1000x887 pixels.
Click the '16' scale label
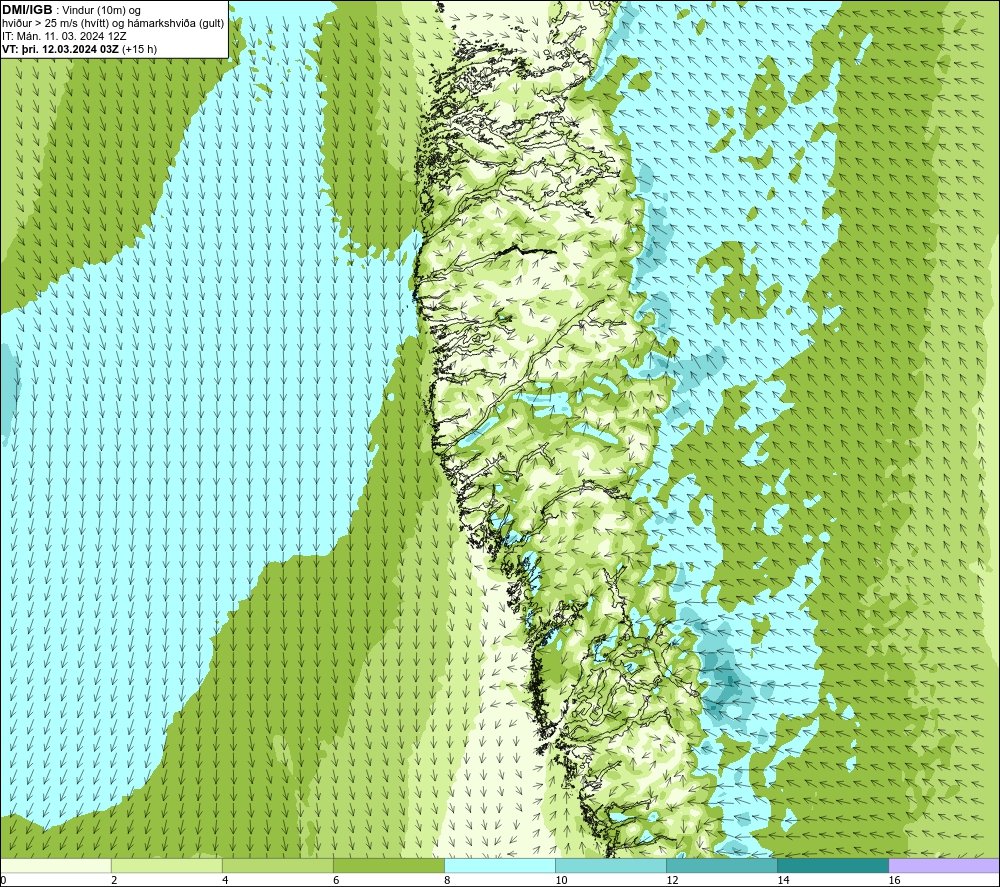click(x=893, y=880)
